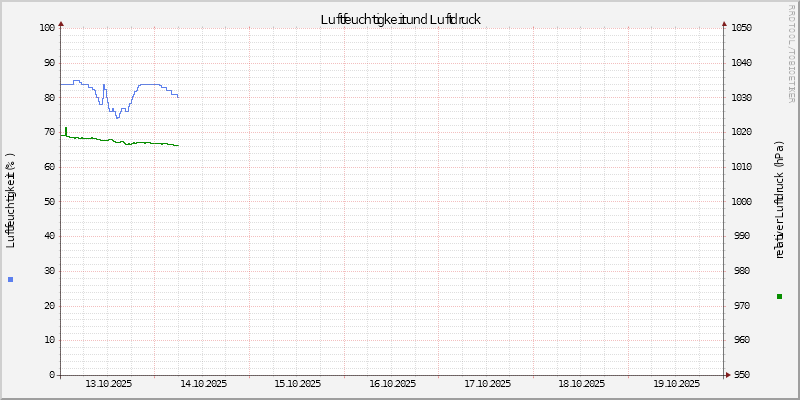Click the 1050 tick on the pressure axis
The image size is (800, 400).
pyautogui.click(x=743, y=28)
